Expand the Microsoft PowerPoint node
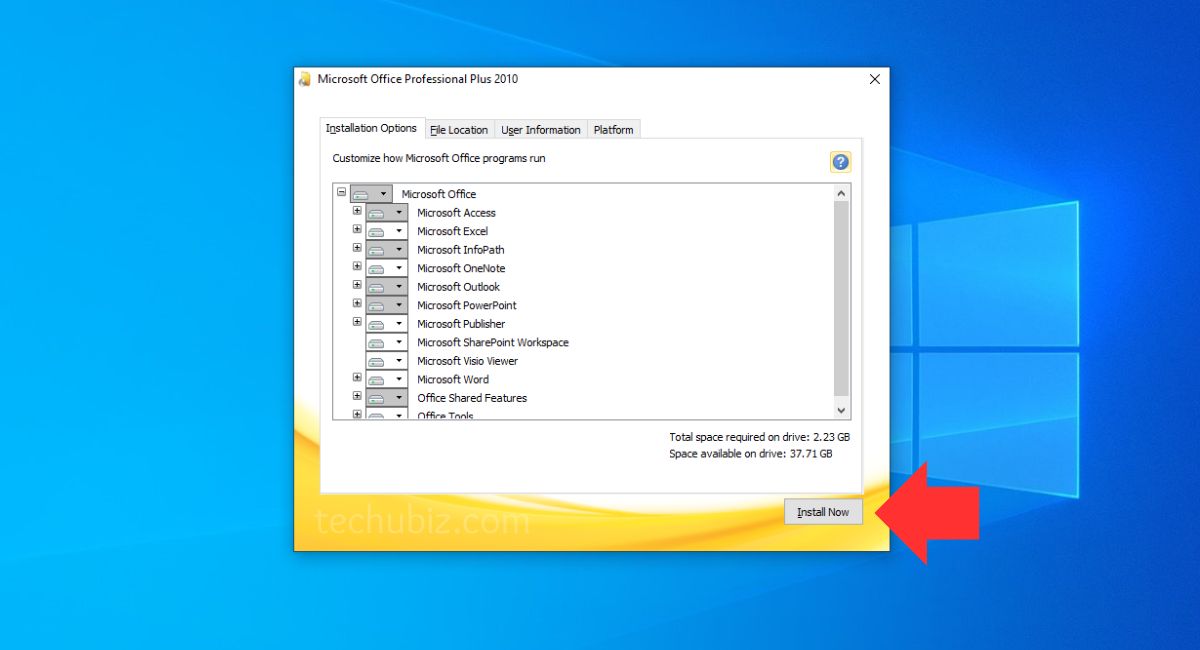The image size is (1200, 650). point(357,304)
